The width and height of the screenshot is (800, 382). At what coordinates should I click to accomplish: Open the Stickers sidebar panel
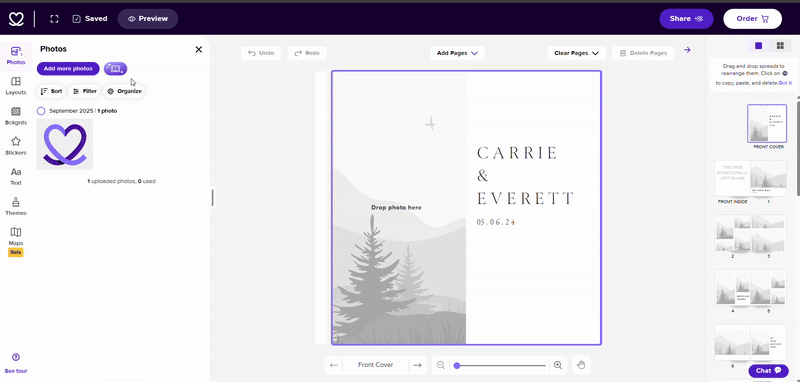(x=16, y=146)
